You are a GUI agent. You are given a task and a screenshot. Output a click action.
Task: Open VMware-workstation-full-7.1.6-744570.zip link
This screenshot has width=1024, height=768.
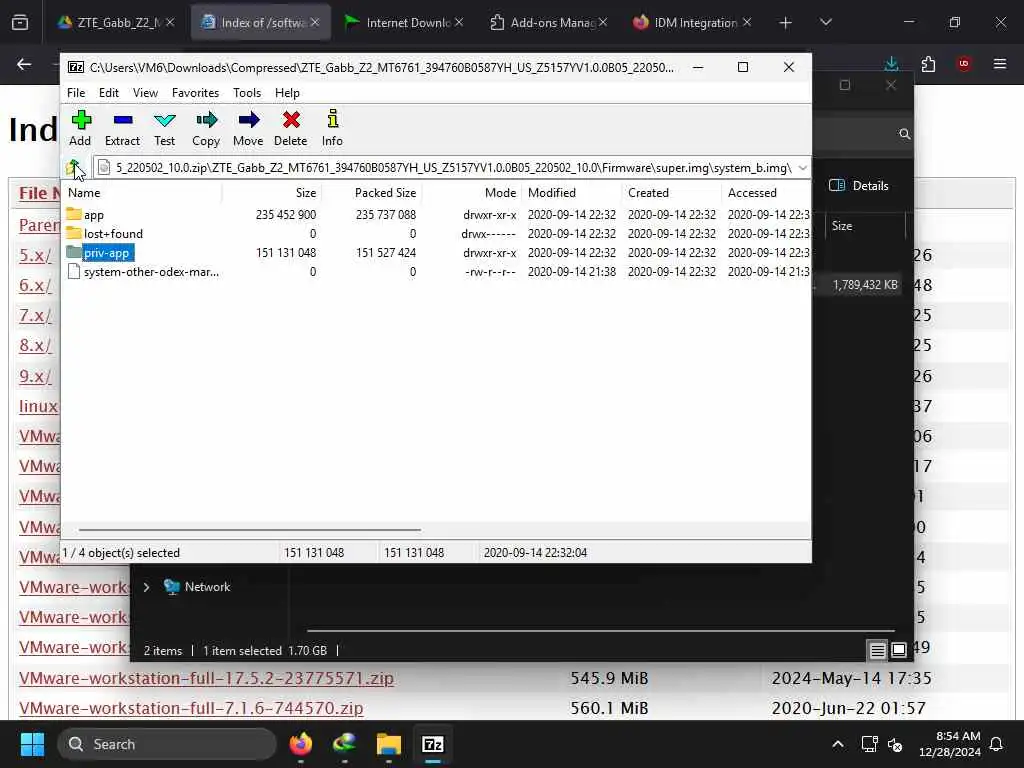click(x=191, y=708)
